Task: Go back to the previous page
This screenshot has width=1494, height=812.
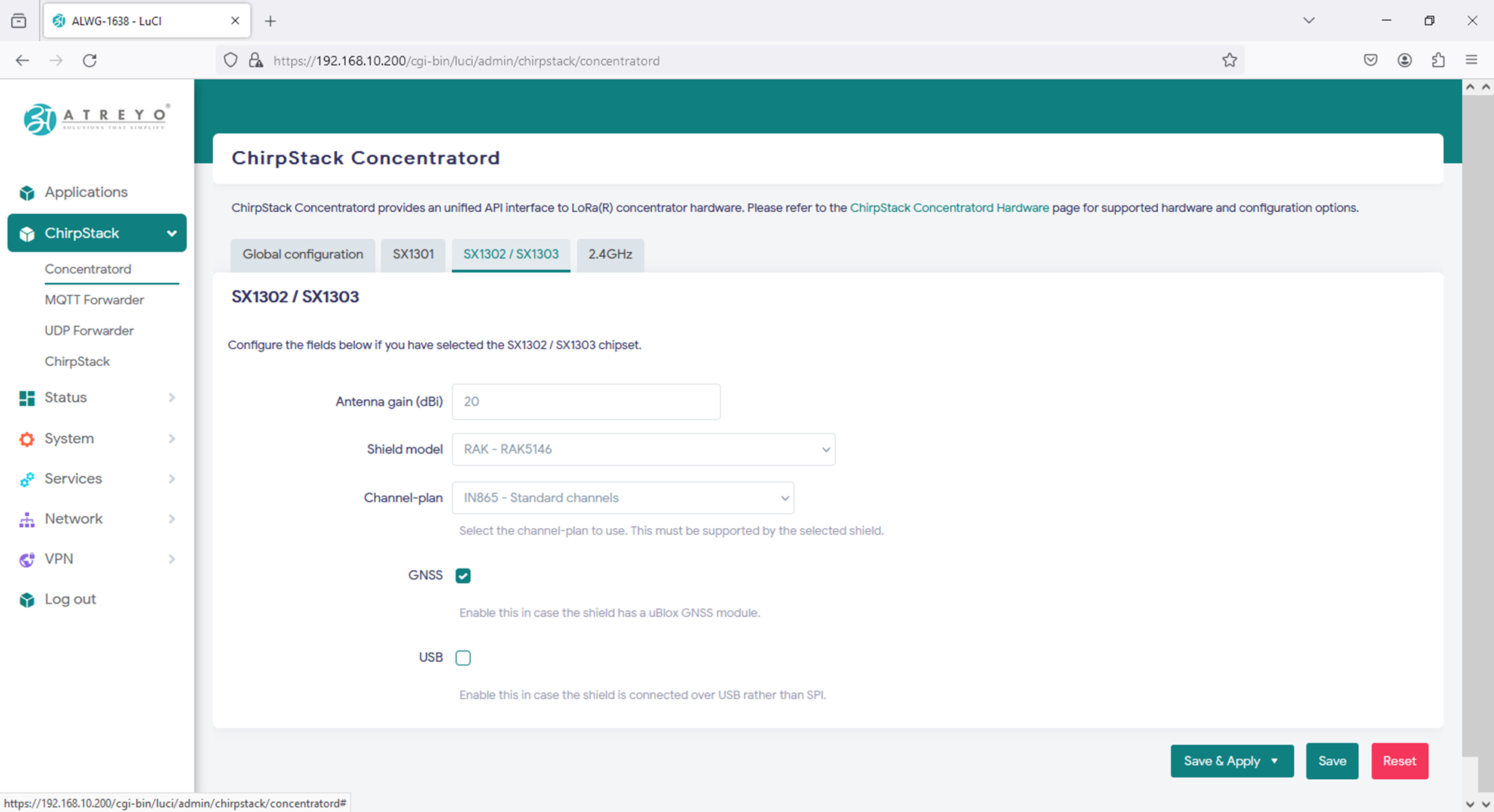Action: (22, 61)
